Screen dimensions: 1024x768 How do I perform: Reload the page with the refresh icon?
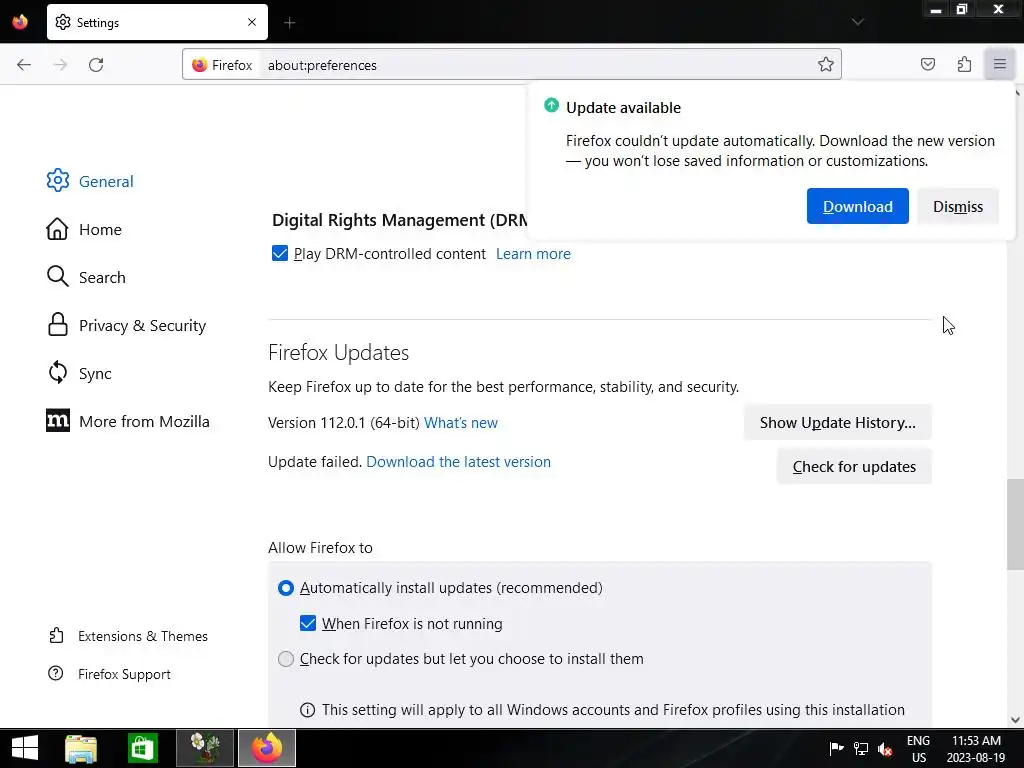click(x=96, y=65)
